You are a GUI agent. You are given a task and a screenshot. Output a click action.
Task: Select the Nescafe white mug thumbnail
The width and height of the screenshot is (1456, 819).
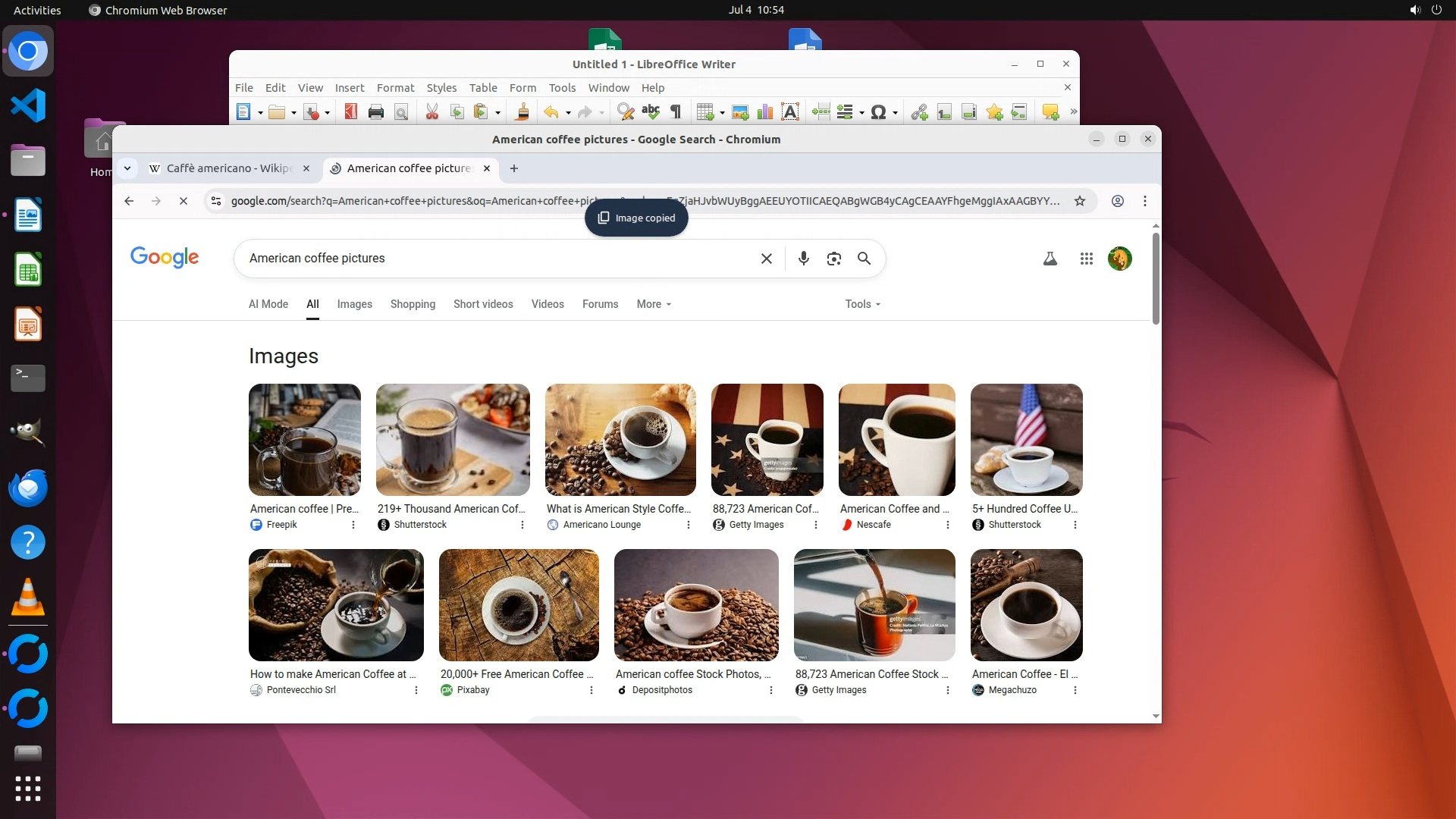[896, 440]
